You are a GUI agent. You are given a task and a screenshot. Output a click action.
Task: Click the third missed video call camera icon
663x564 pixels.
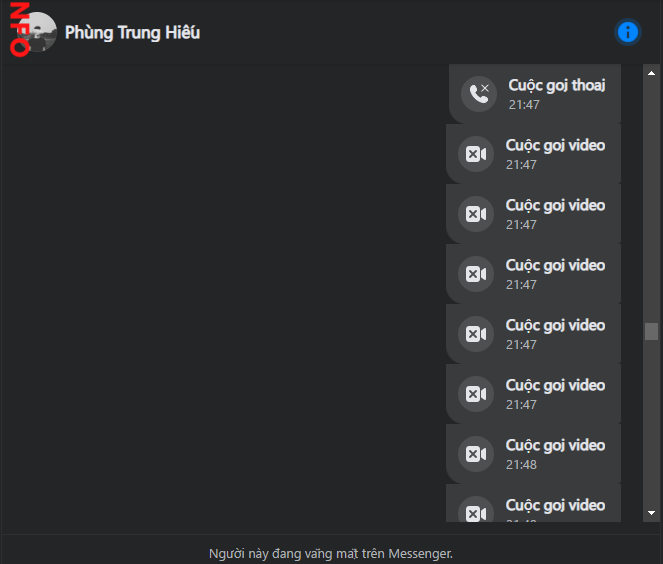(x=475, y=275)
